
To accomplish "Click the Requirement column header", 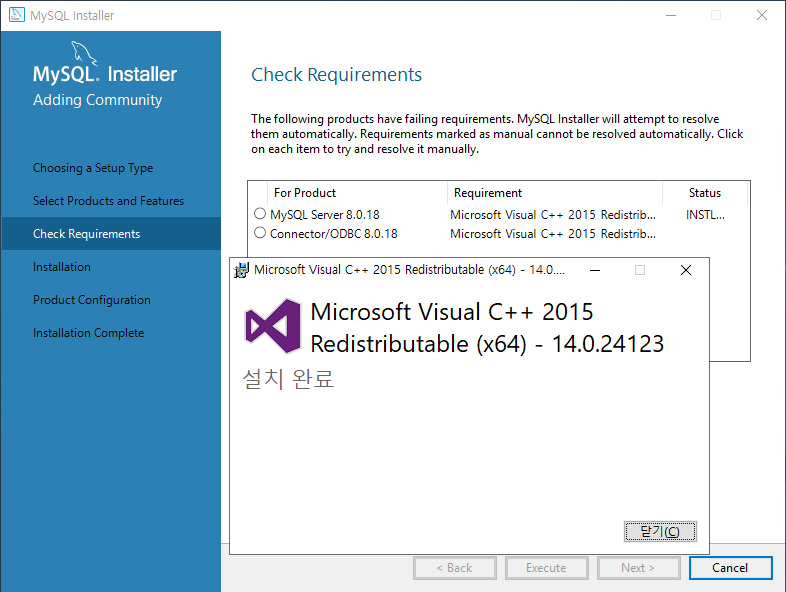I will [555, 193].
